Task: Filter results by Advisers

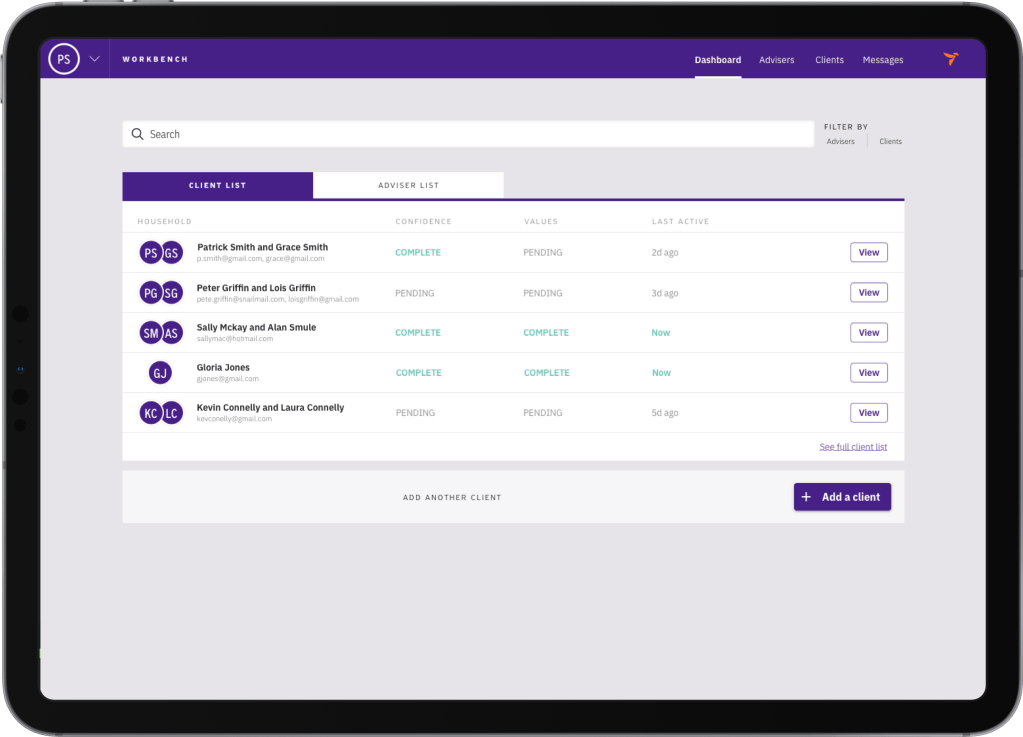Action: pyautogui.click(x=840, y=142)
